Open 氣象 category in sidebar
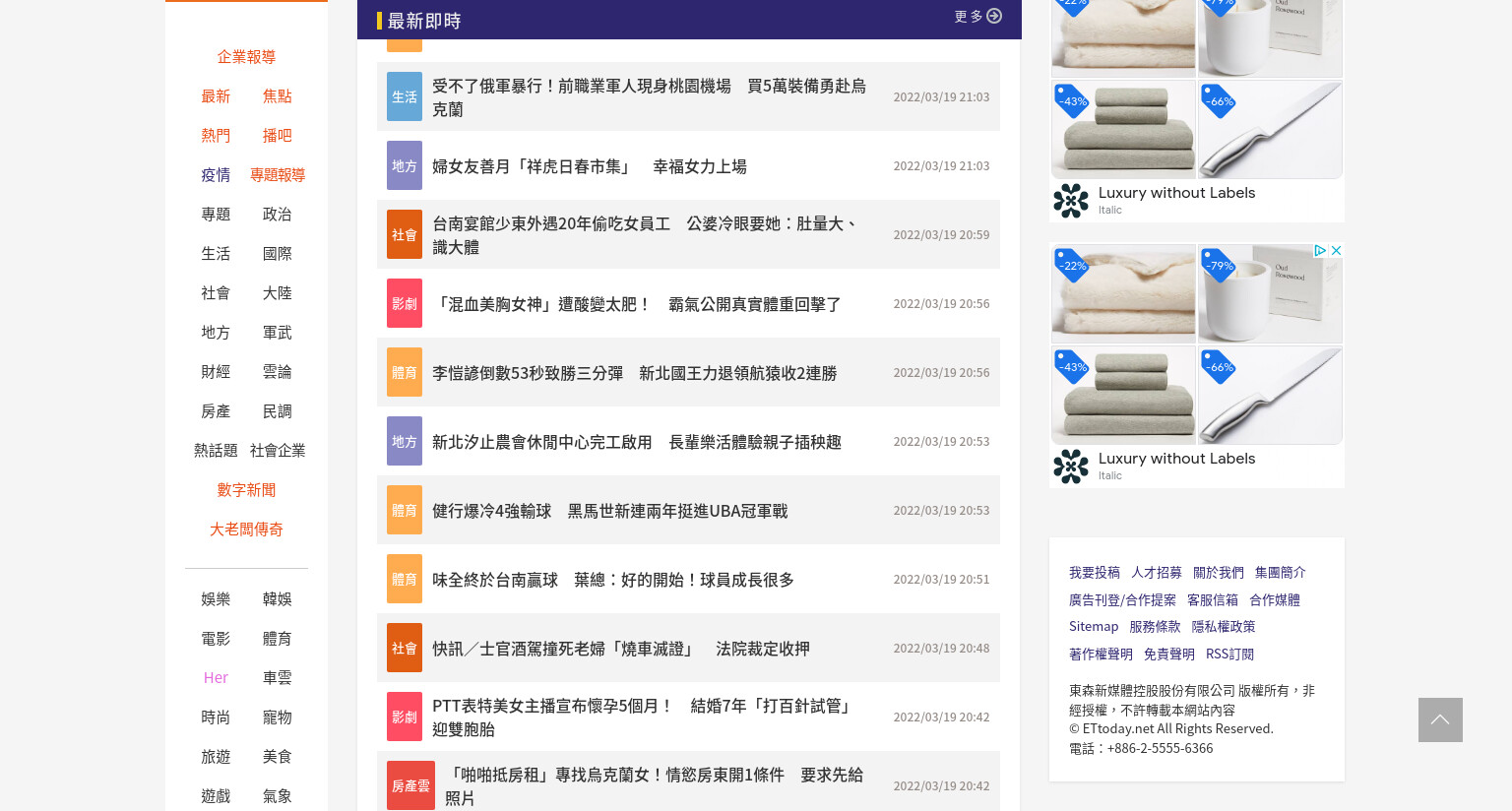 [x=277, y=796]
